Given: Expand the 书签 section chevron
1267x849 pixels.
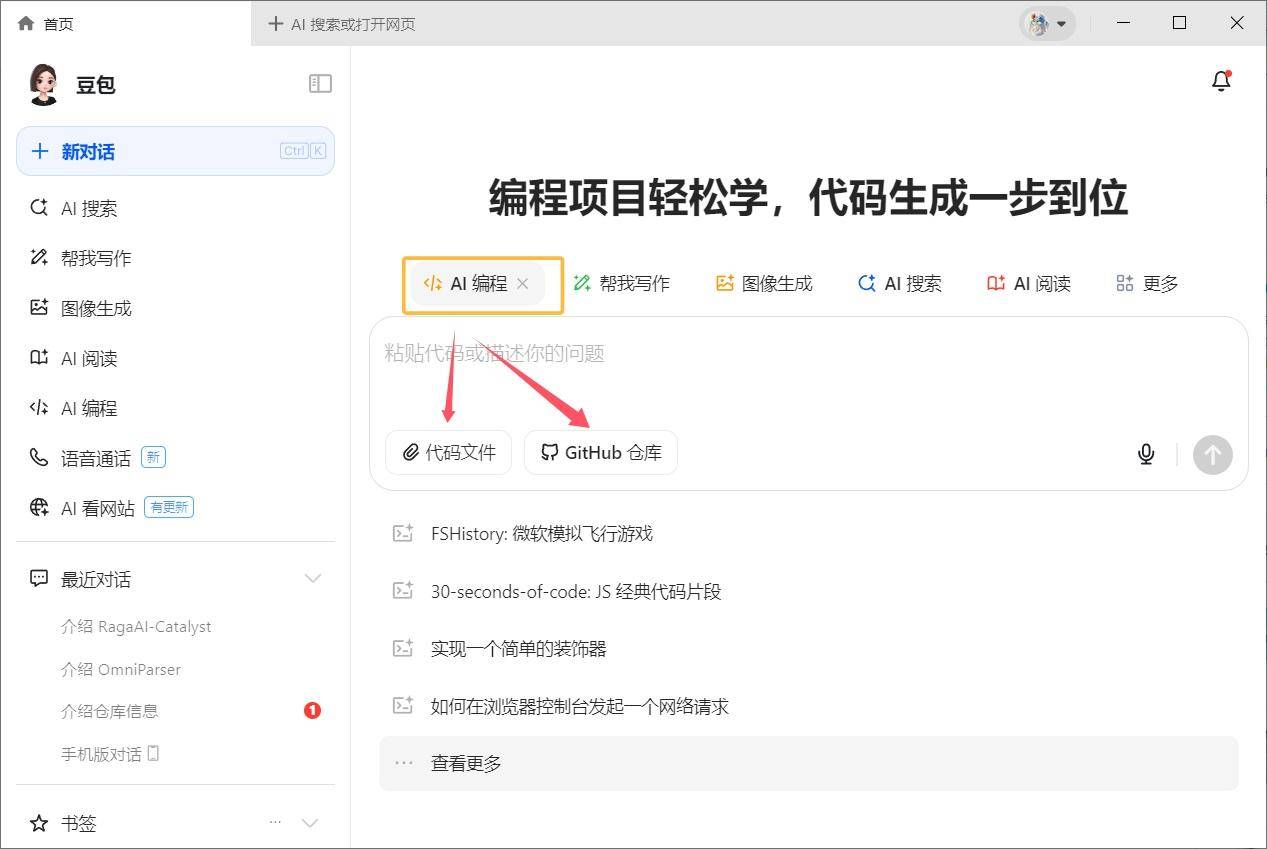Looking at the screenshot, I should [x=310, y=823].
